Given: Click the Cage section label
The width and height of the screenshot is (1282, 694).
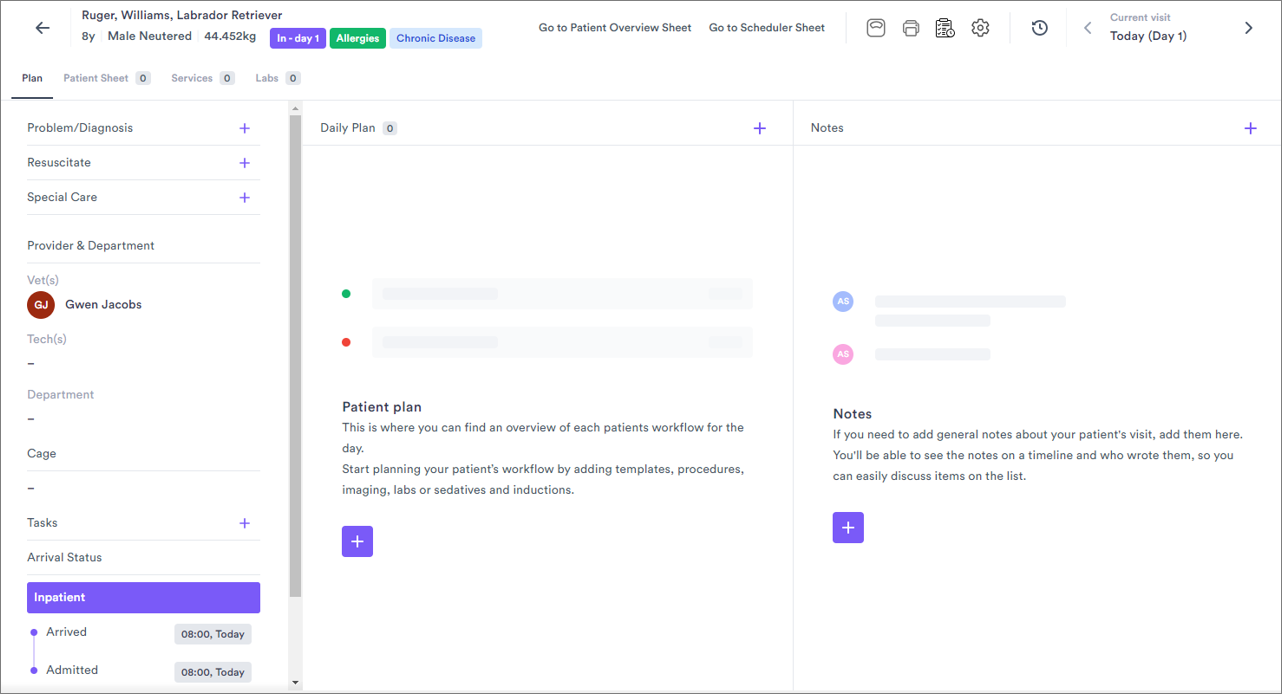Looking at the screenshot, I should pos(42,454).
